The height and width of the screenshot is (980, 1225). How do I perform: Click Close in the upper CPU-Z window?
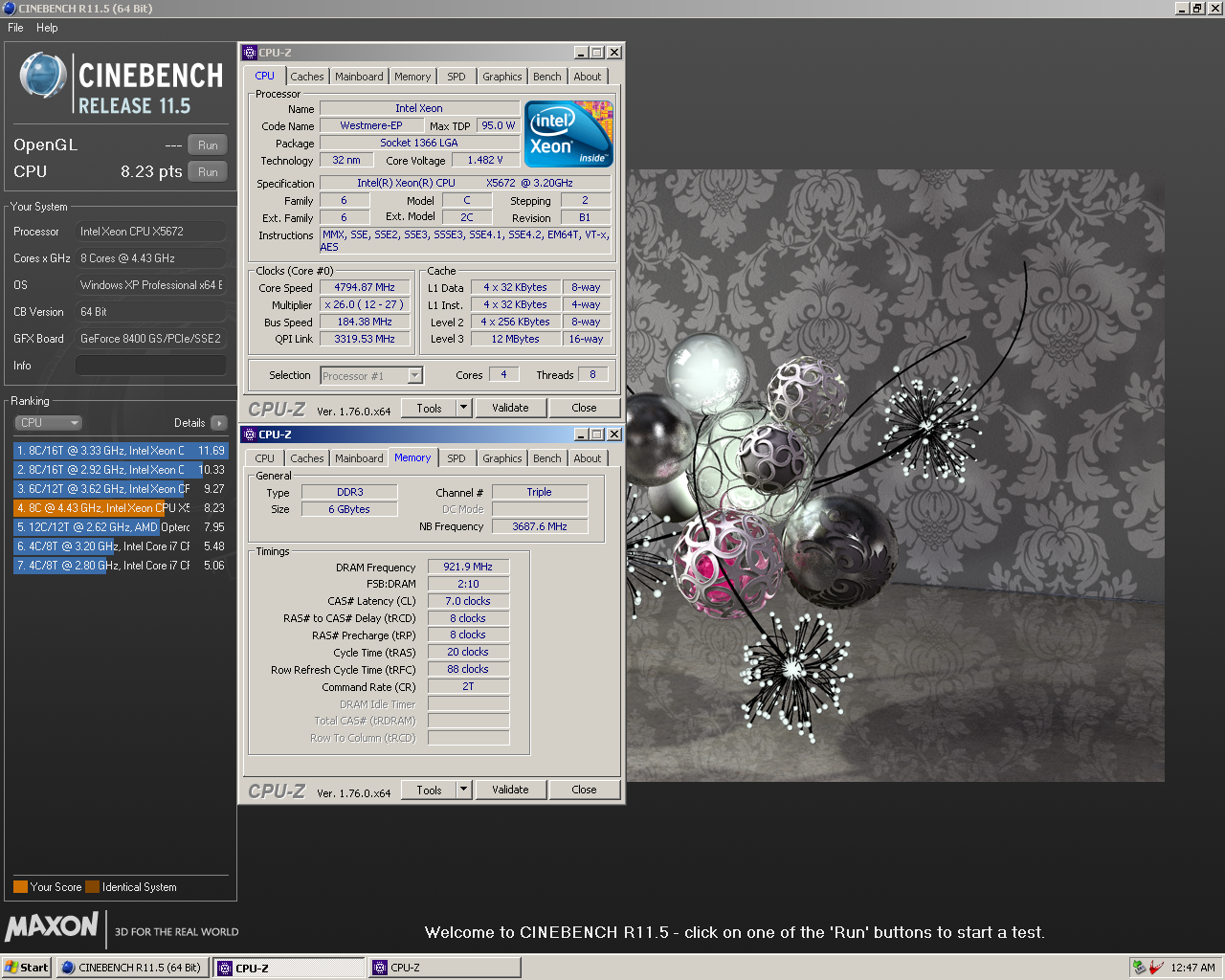coord(584,408)
